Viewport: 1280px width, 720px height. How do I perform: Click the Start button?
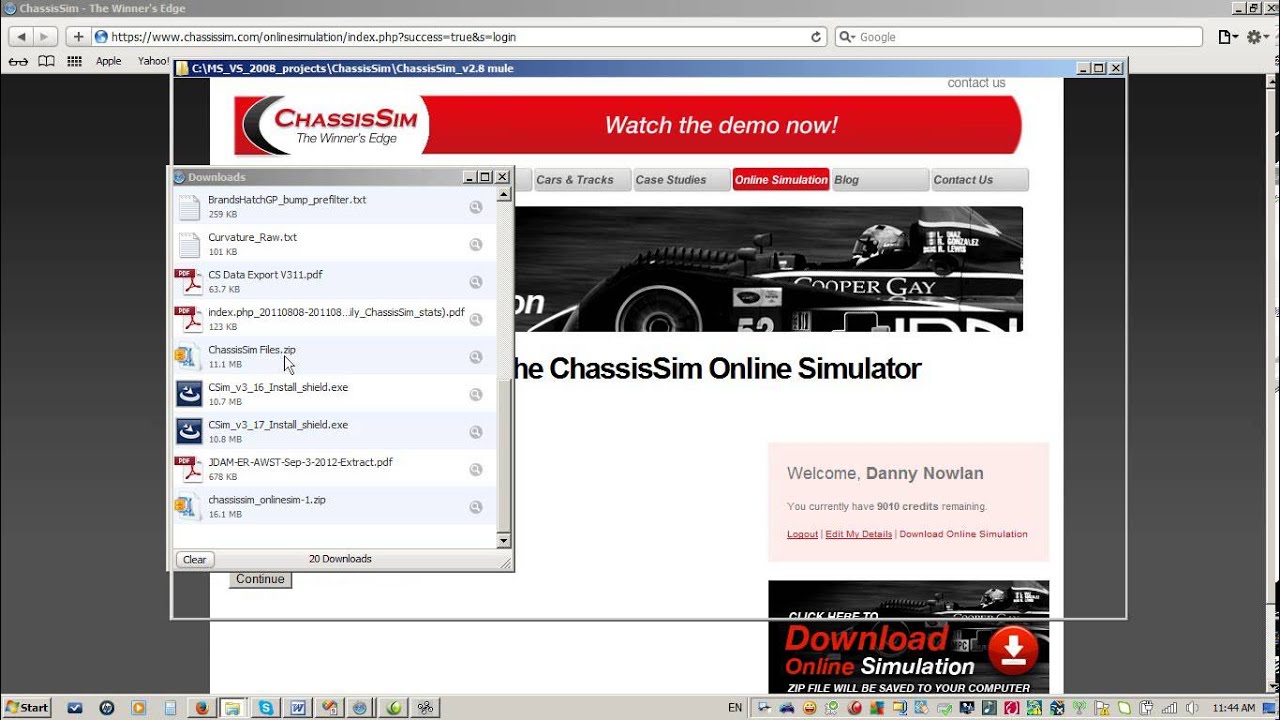pyautogui.click(x=27, y=707)
